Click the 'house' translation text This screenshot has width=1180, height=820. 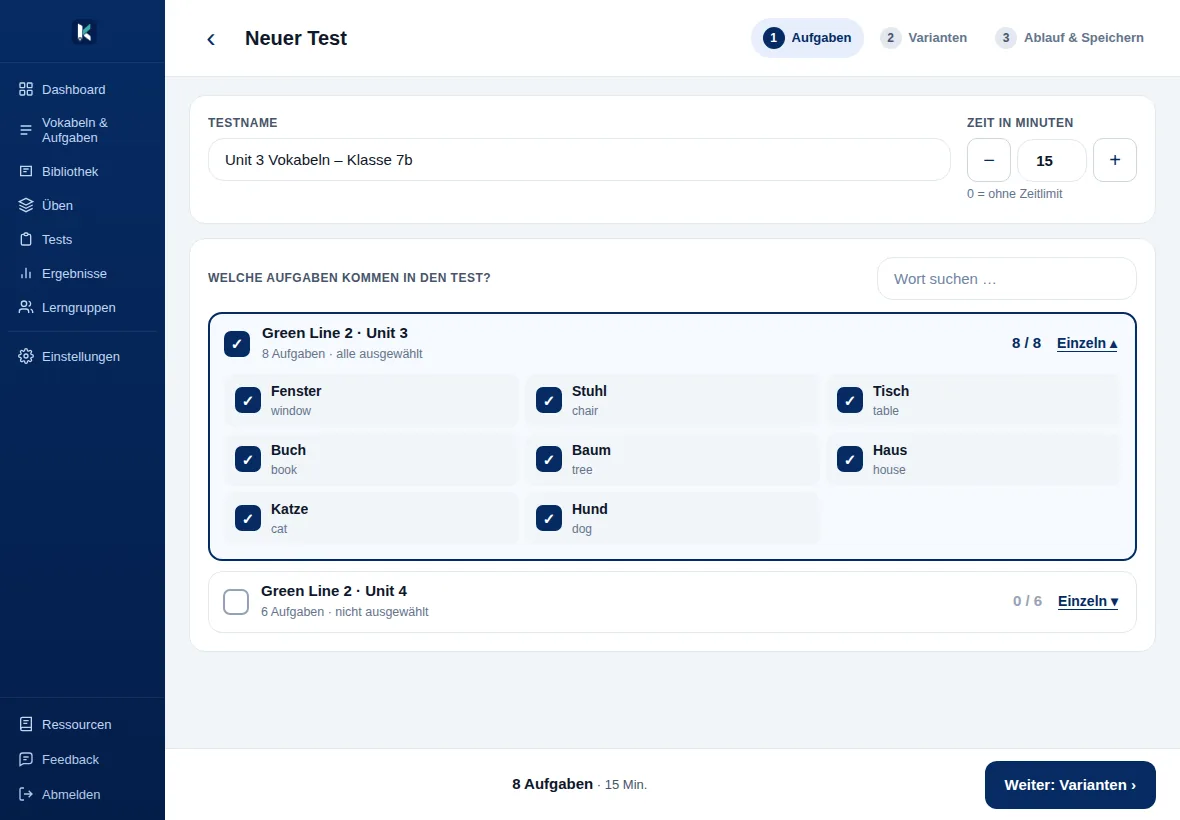(889, 469)
